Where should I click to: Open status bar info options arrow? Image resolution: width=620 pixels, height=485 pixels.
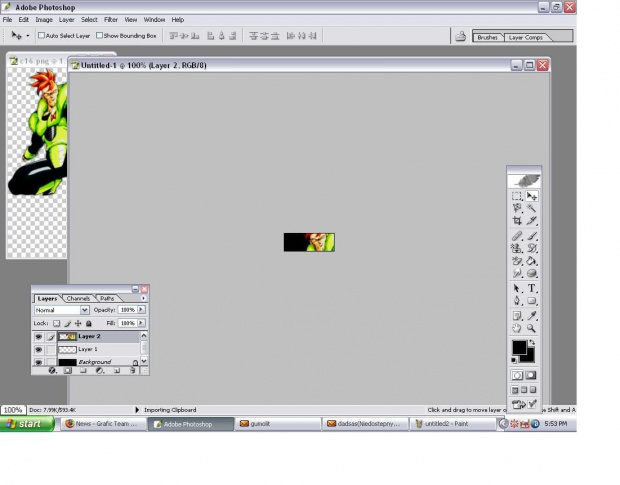click(x=137, y=410)
